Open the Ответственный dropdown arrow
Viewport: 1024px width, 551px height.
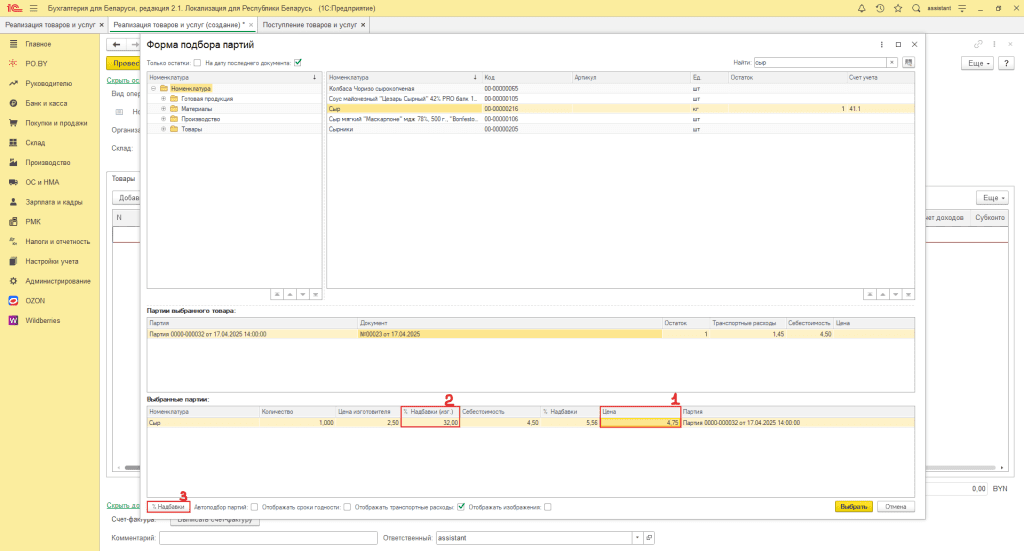[637, 538]
